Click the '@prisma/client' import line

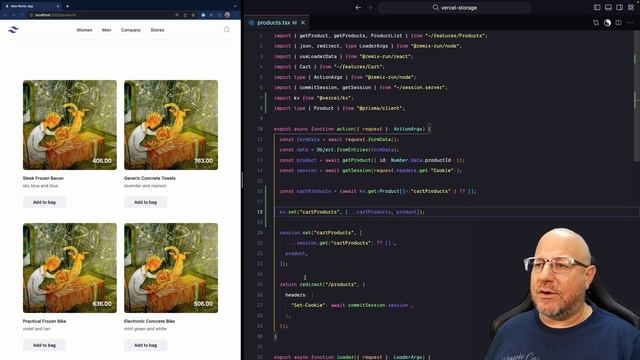(x=340, y=108)
